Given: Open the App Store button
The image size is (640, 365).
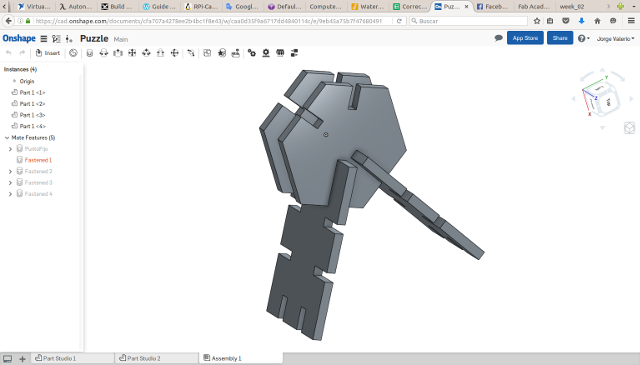Looking at the screenshot, I should (525, 38).
